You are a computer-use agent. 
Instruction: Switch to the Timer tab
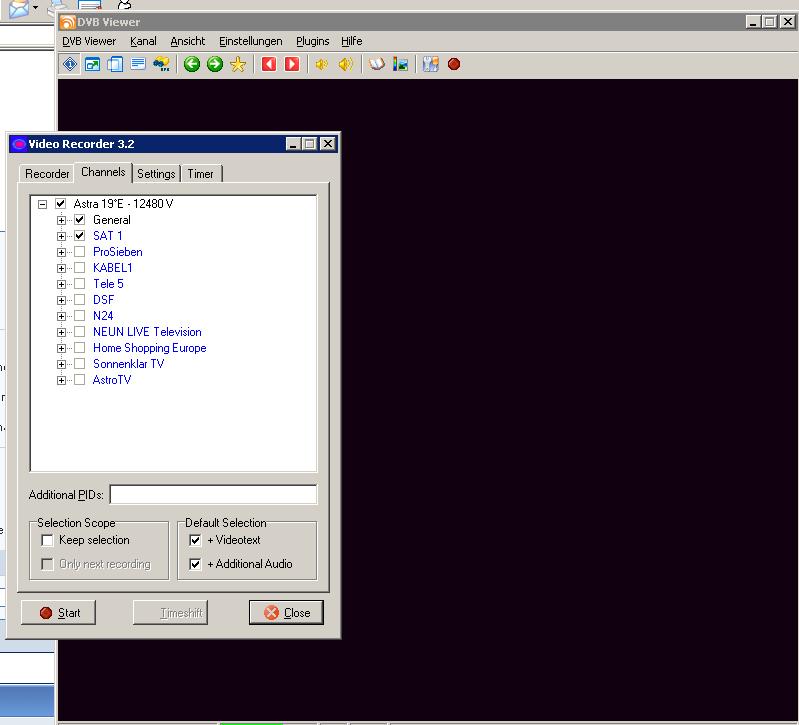point(200,174)
